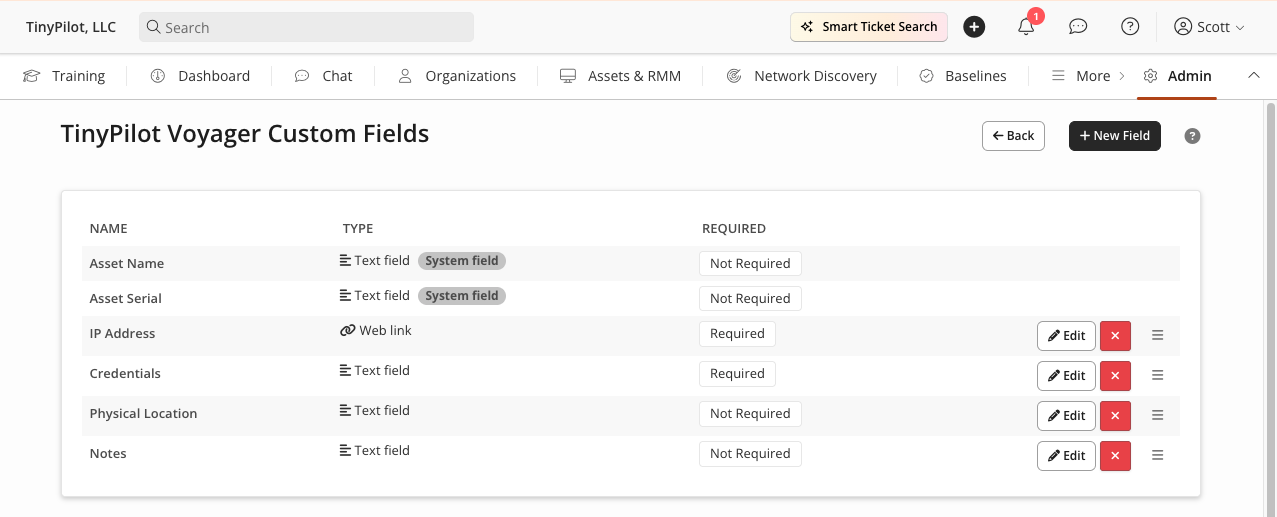The height and width of the screenshot is (517, 1277).
Task: Click the Asset Serial row label
Action: 126,299
